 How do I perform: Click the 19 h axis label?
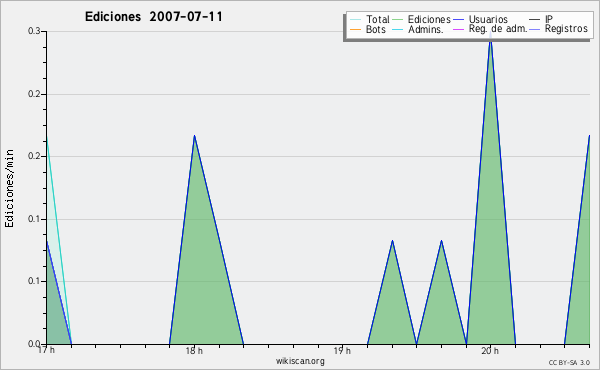(x=342, y=350)
